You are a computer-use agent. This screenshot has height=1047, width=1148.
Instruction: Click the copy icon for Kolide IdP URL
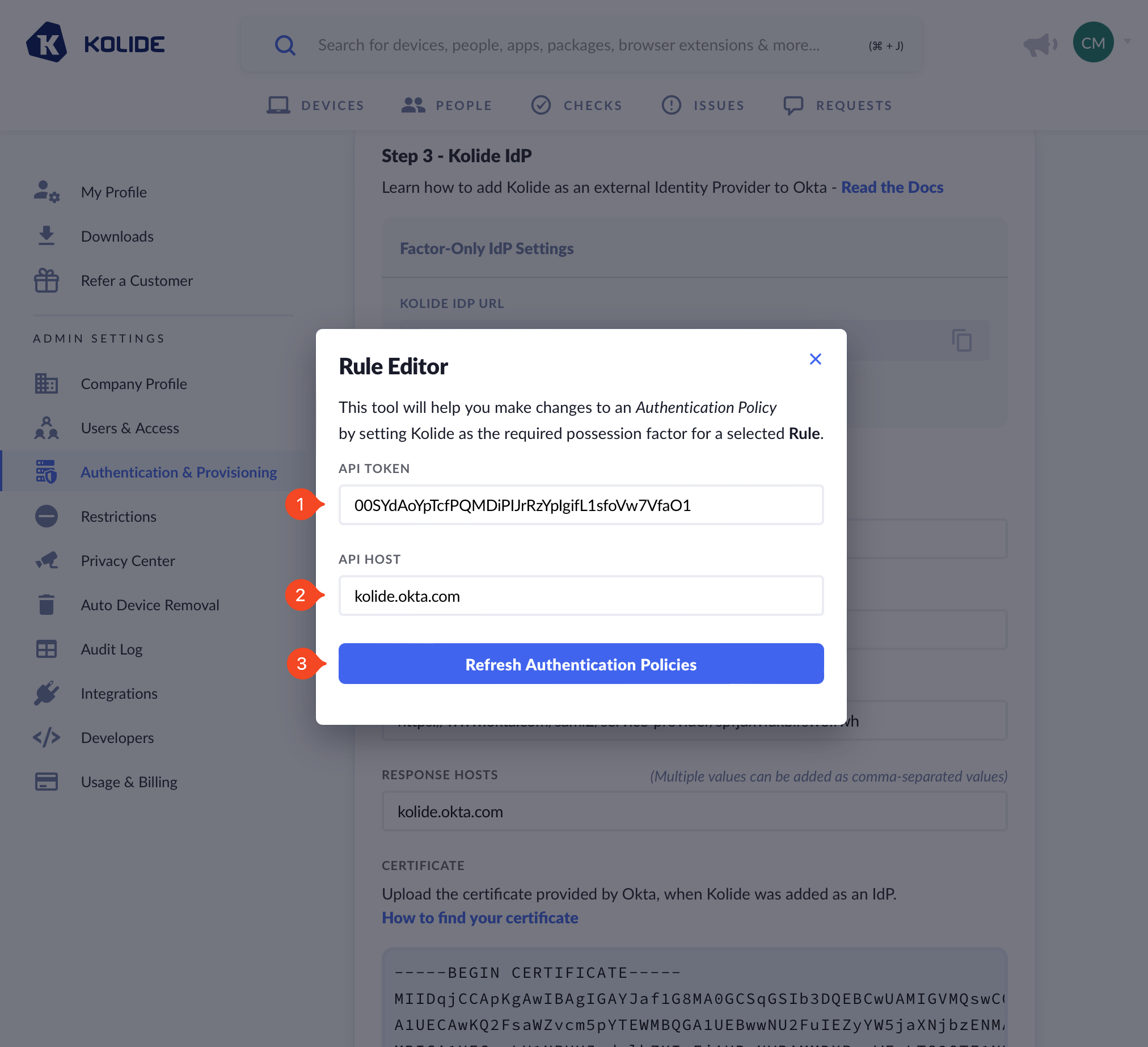coord(962,340)
